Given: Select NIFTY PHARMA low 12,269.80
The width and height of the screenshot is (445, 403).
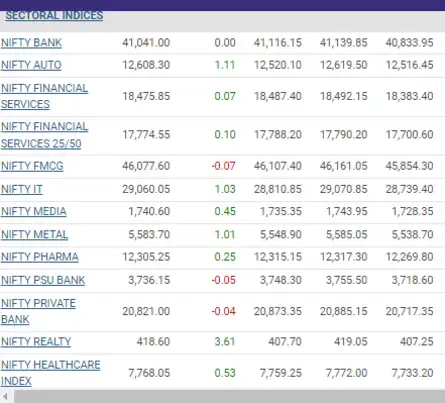Looking at the screenshot, I should pos(410,257).
